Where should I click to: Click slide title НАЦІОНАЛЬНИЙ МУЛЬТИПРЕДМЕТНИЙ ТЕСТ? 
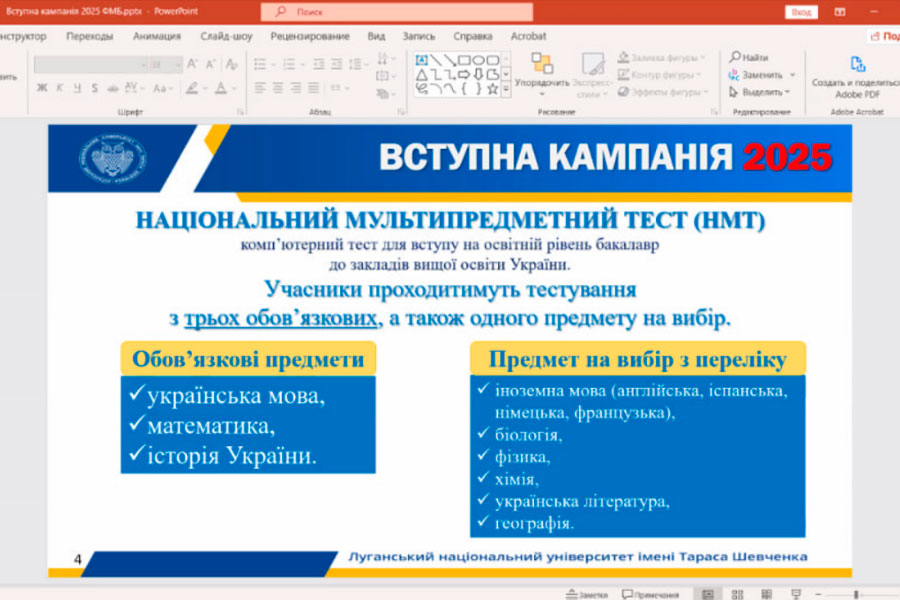pyautogui.click(x=450, y=220)
